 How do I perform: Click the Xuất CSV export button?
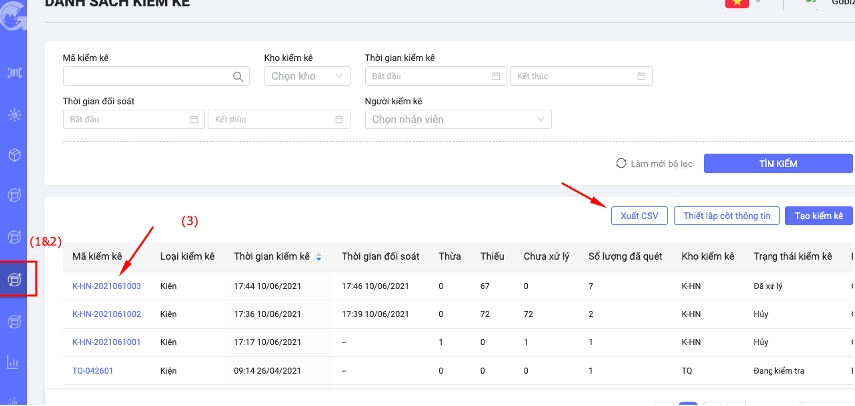pos(638,215)
